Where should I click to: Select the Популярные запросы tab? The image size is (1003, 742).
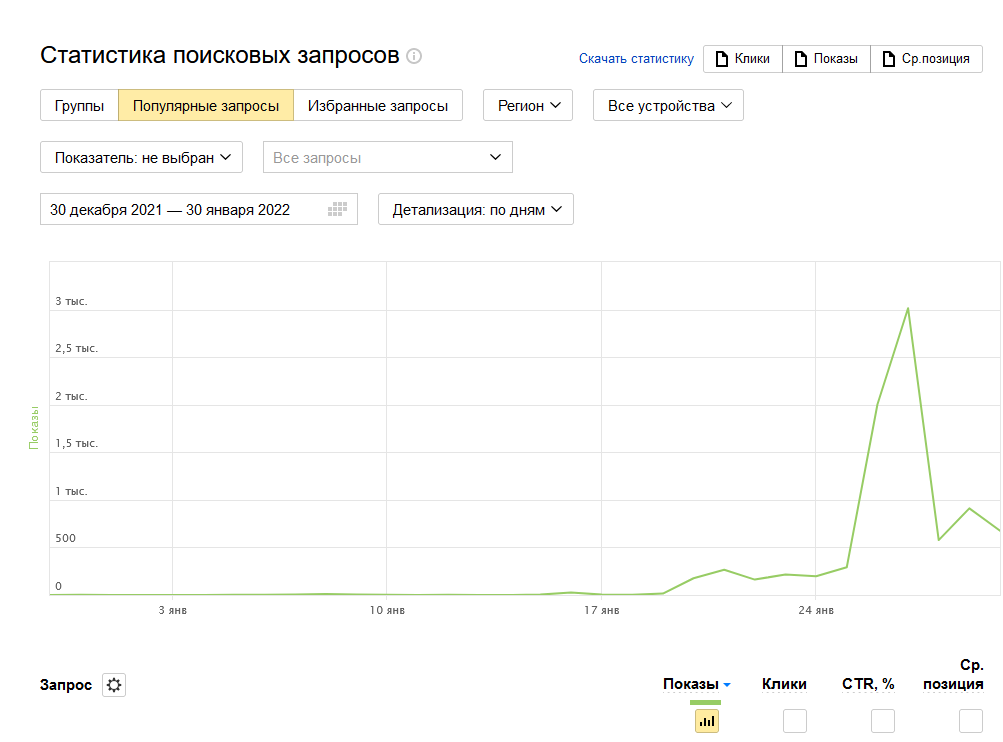(206, 106)
